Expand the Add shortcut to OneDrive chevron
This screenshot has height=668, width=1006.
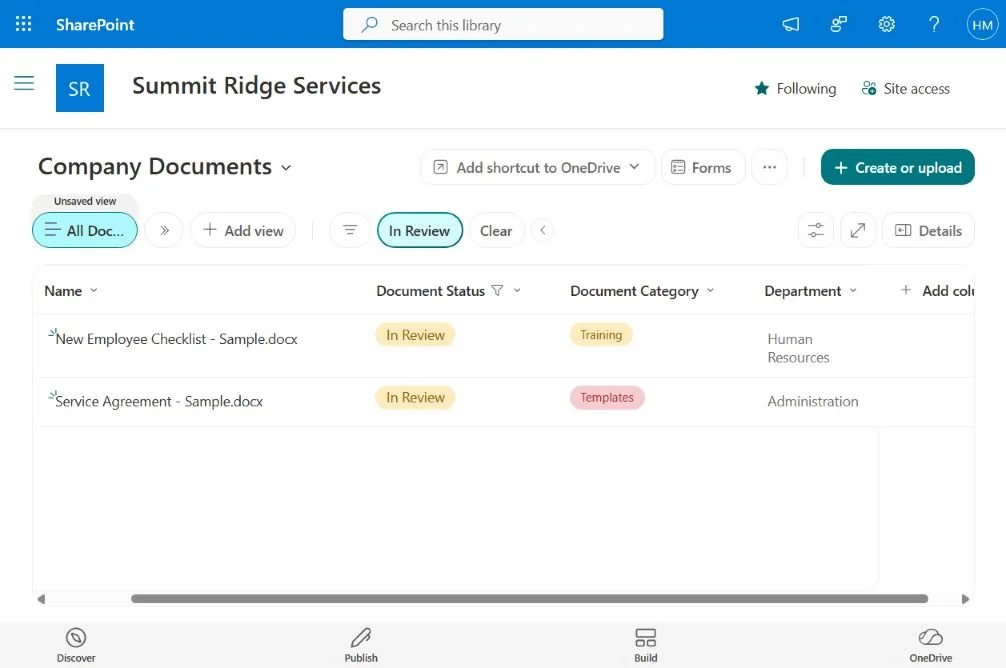click(634, 167)
